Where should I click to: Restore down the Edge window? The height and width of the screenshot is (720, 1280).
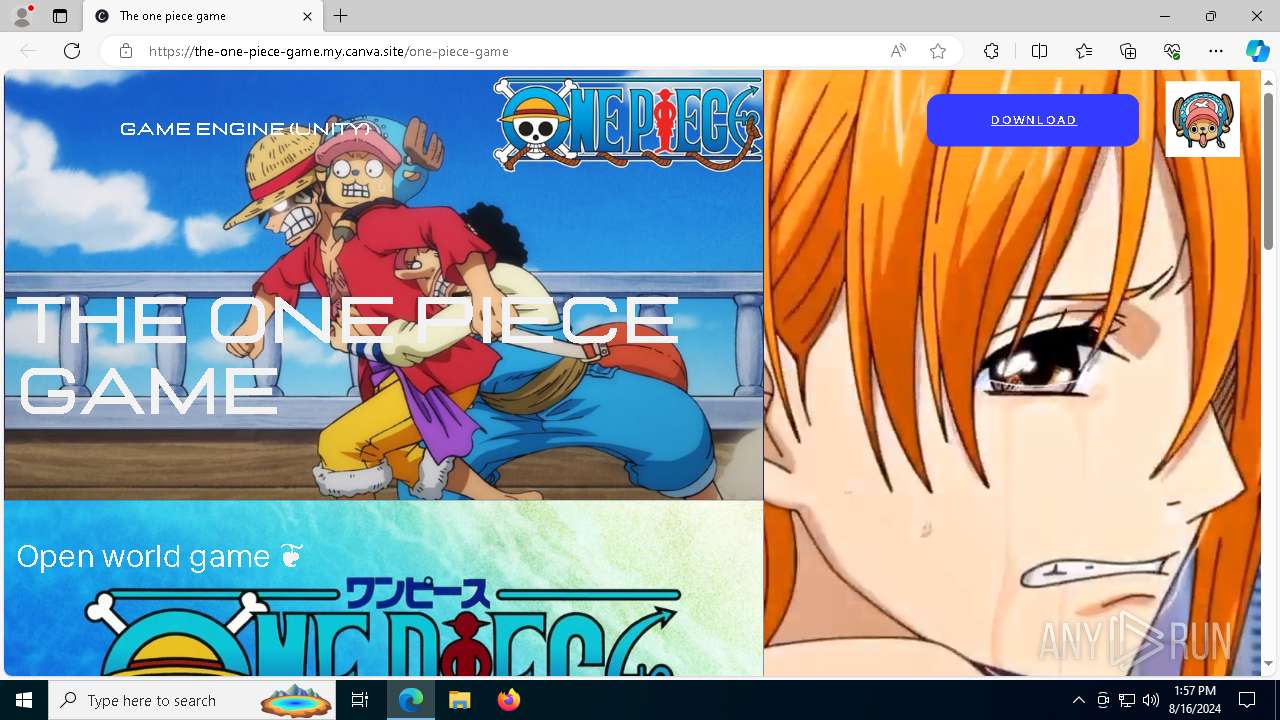[1211, 16]
